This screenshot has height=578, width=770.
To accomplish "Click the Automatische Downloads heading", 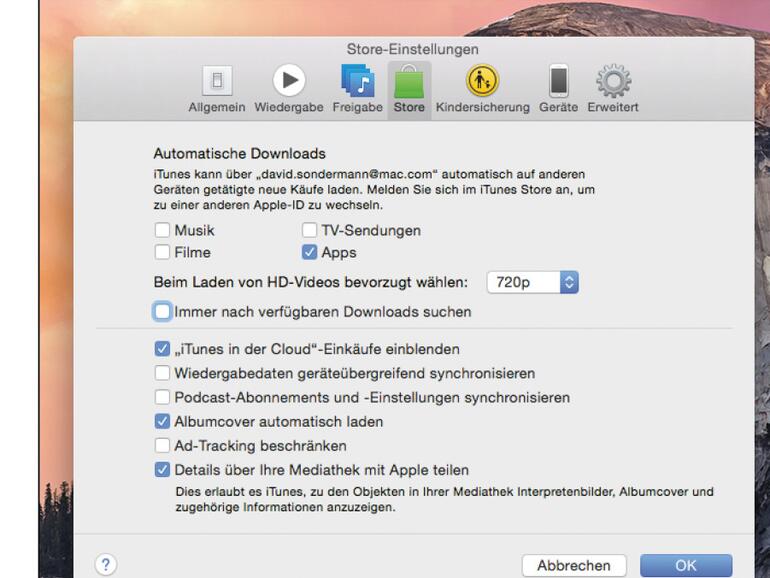I will pyautogui.click(x=240, y=154).
